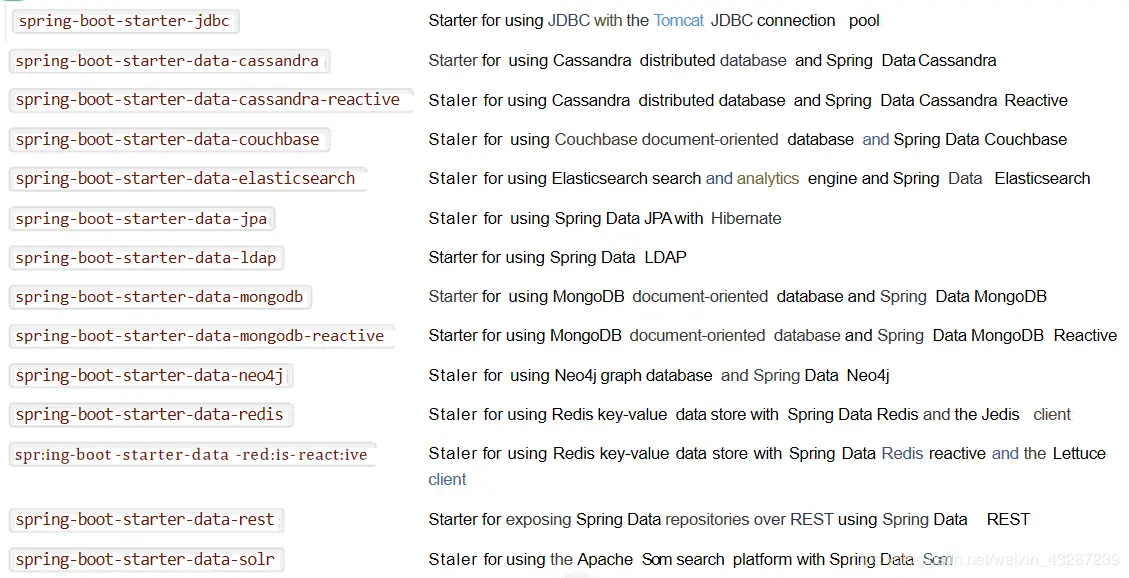Click spring-boot-starter-data-mongodb-reactive label
1129x578 pixels.
201,336
